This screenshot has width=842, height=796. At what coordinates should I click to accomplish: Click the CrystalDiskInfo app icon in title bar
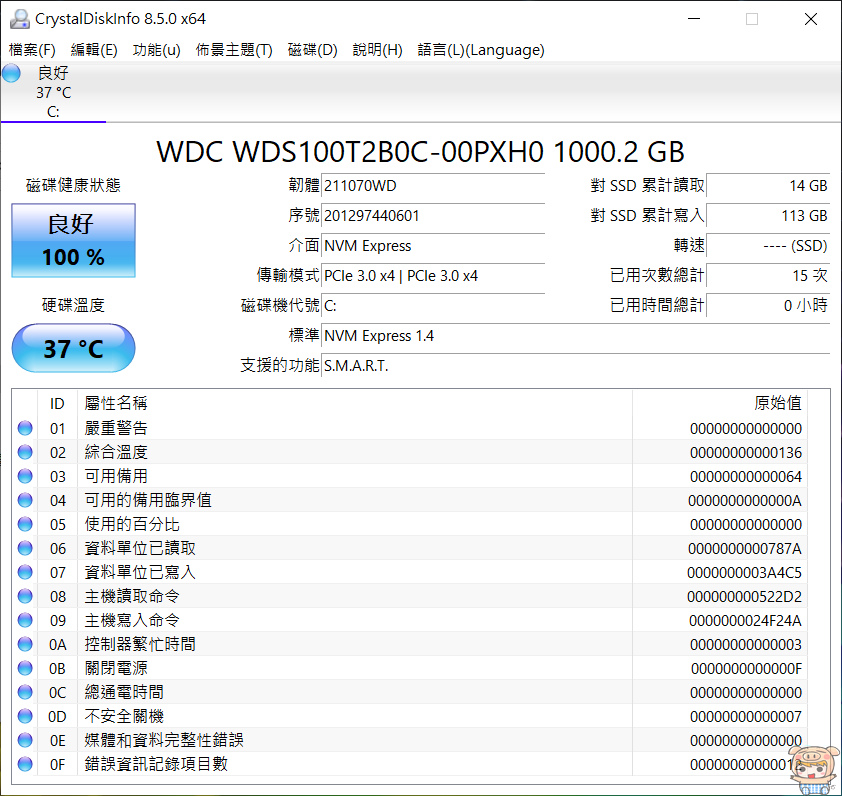point(18,19)
